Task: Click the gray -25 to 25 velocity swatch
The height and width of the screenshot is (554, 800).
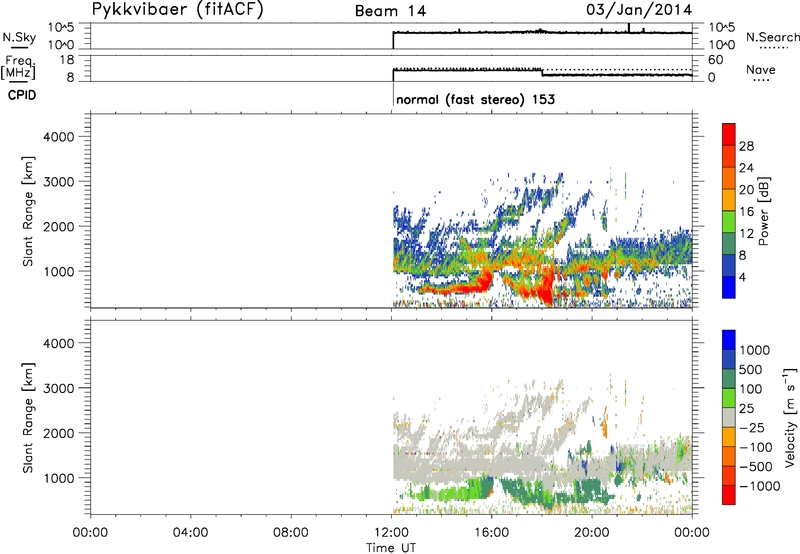Action: click(x=729, y=417)
